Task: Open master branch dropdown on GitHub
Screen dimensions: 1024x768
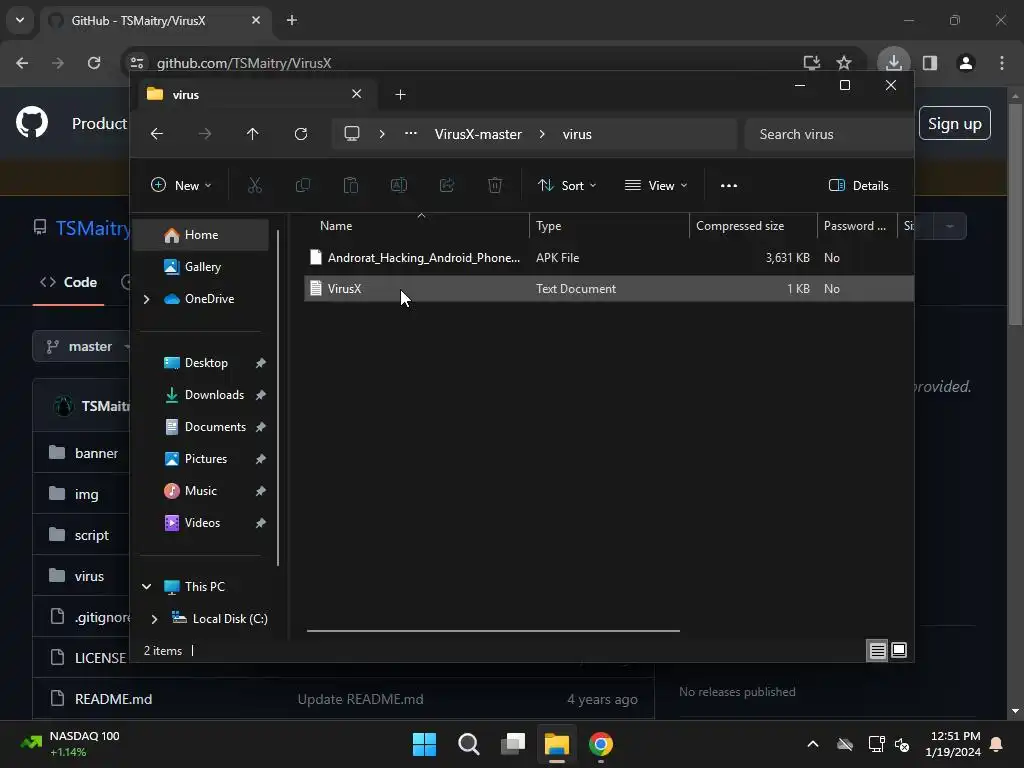Action: click(82, 346)
